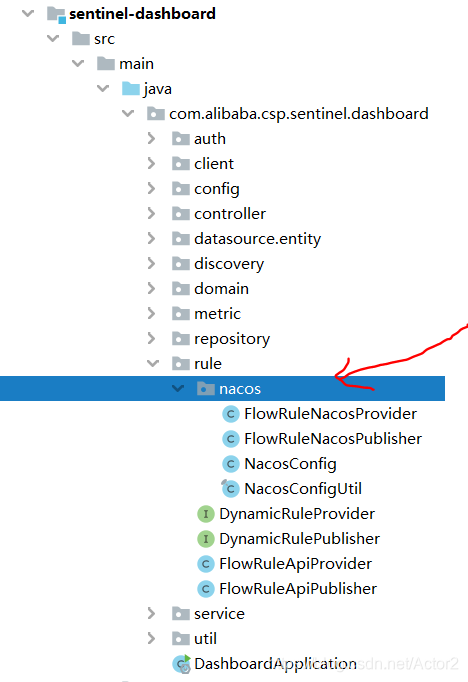Screen dimensions: 468x682
Task: Select the nacos package label
Action: pyautogui.click(x=240, y=389)
